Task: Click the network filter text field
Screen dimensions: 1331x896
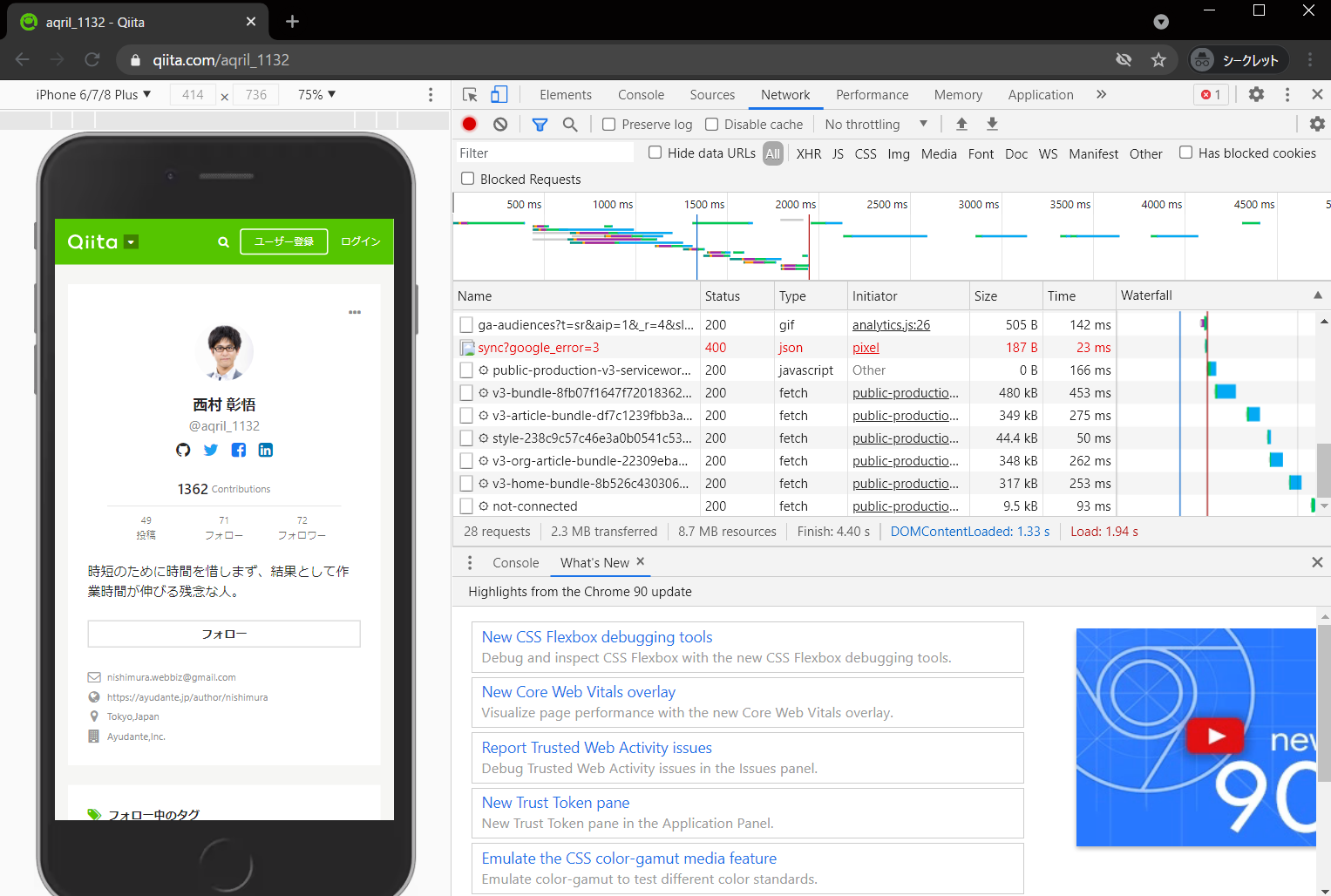Action: click(x=545, y=153)
